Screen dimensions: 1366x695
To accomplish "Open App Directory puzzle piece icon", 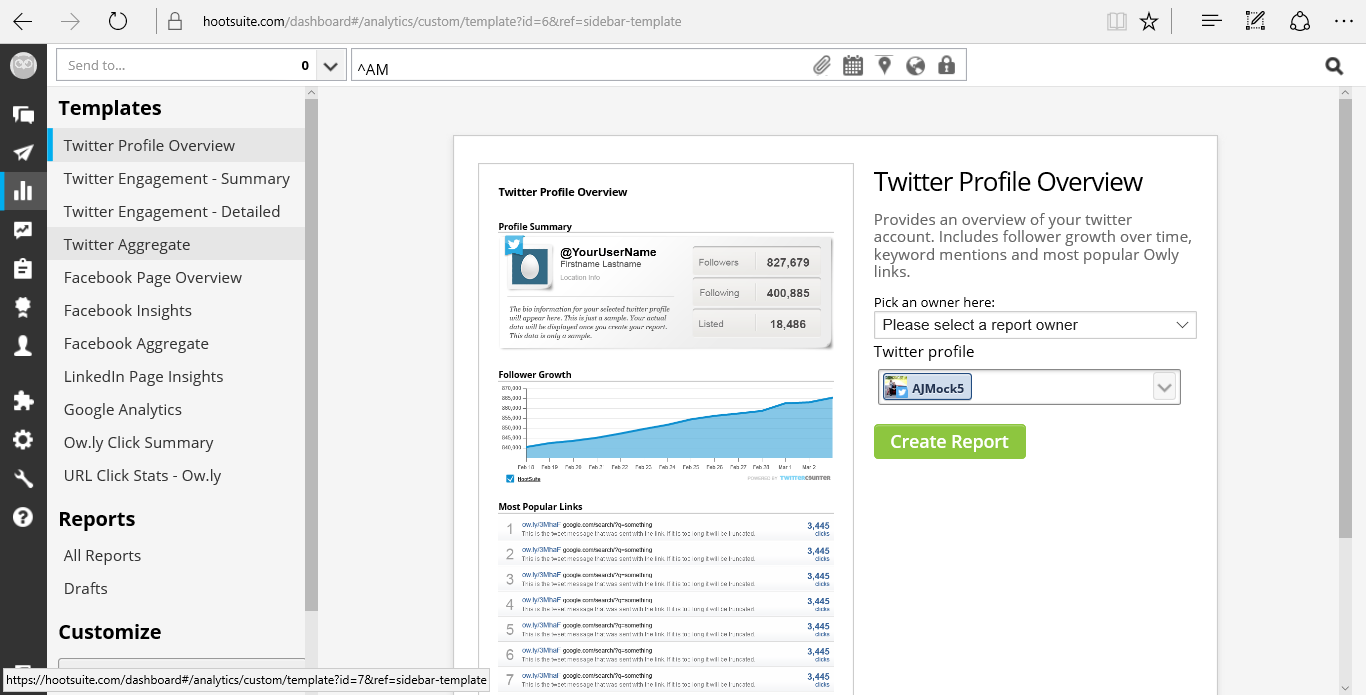I will pyautogui.click(x=23, y=401).
